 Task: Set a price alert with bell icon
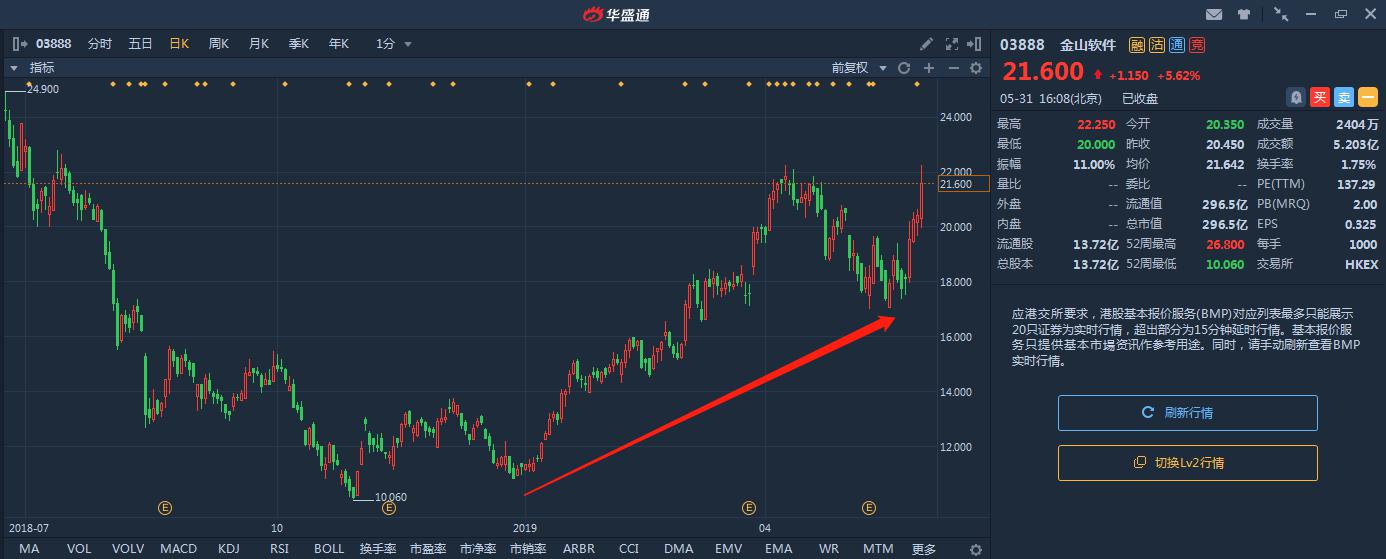pos(1296,97)
